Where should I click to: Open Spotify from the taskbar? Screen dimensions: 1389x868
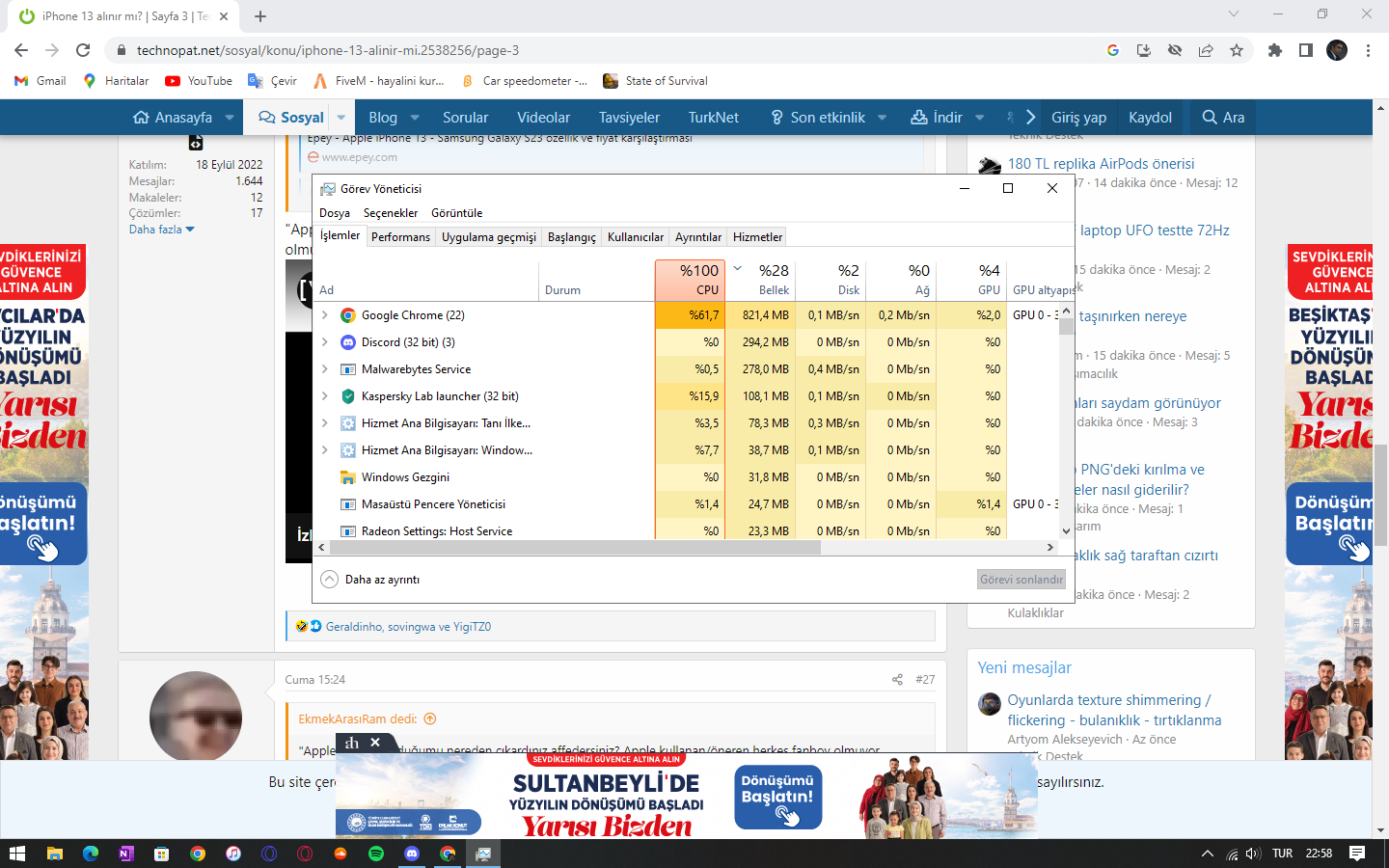pos(375,854)
